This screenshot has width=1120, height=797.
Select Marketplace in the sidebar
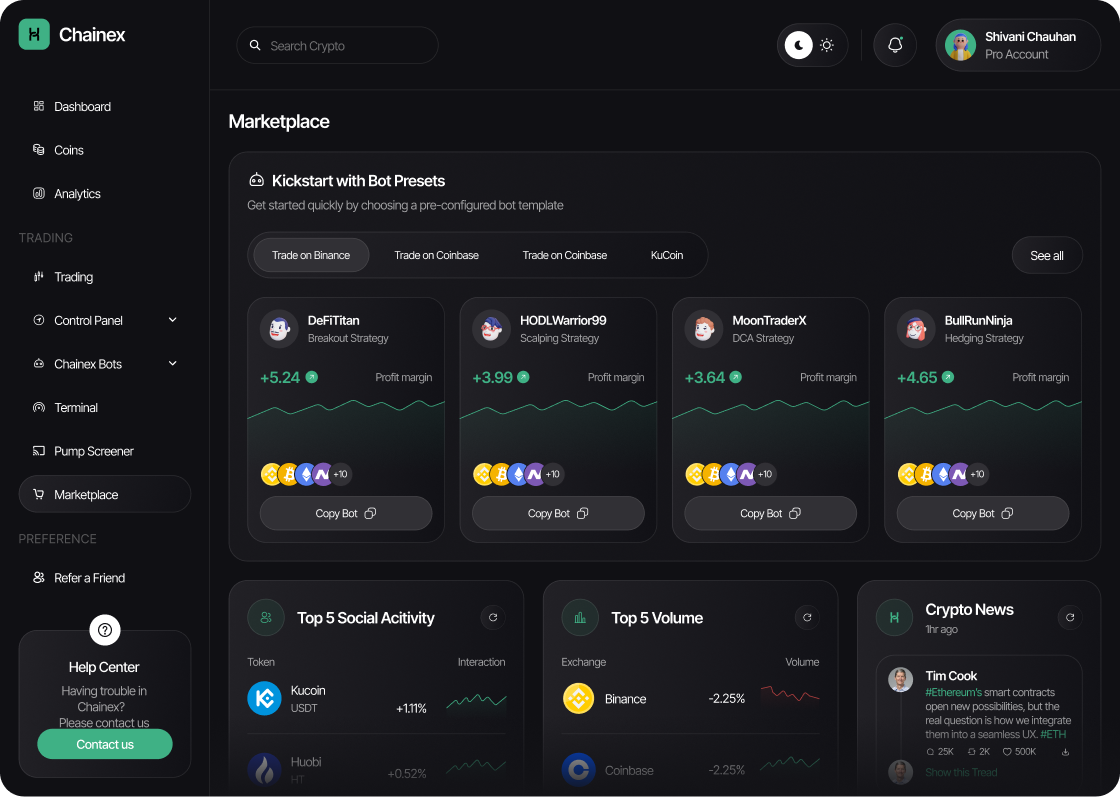click(x=105, y=494)
